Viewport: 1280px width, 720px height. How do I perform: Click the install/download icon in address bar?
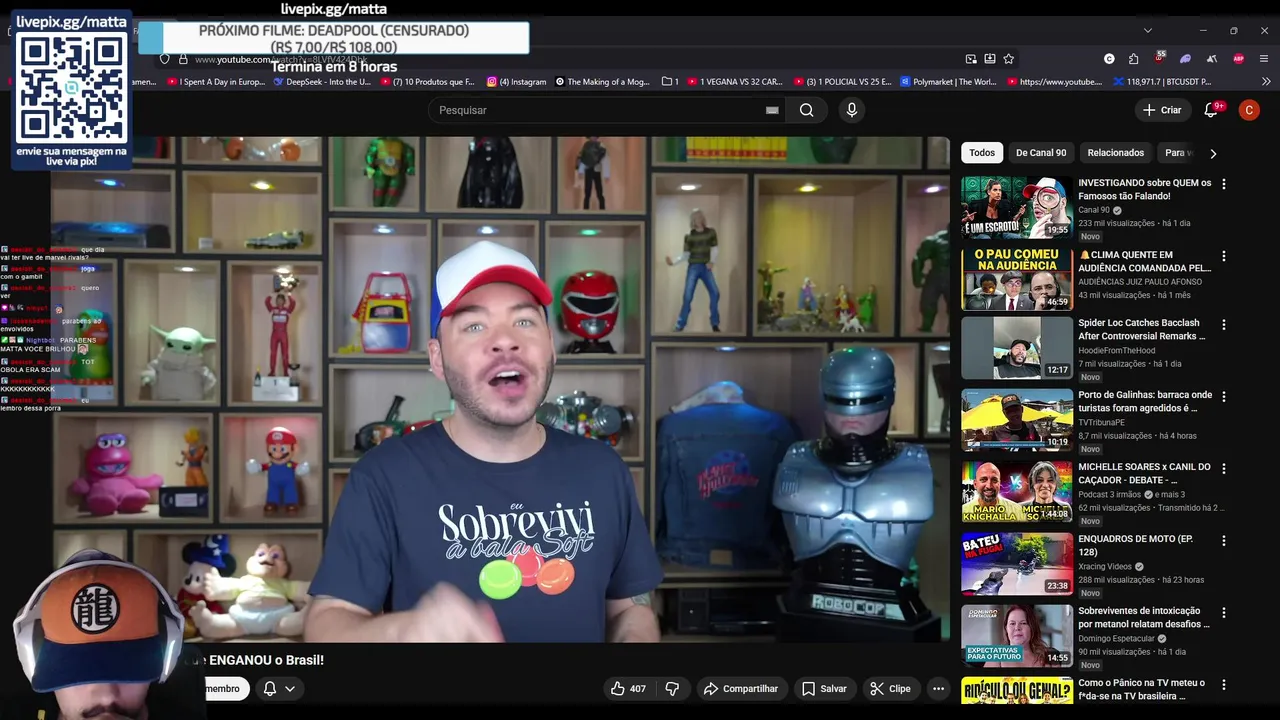pos(990,59)
